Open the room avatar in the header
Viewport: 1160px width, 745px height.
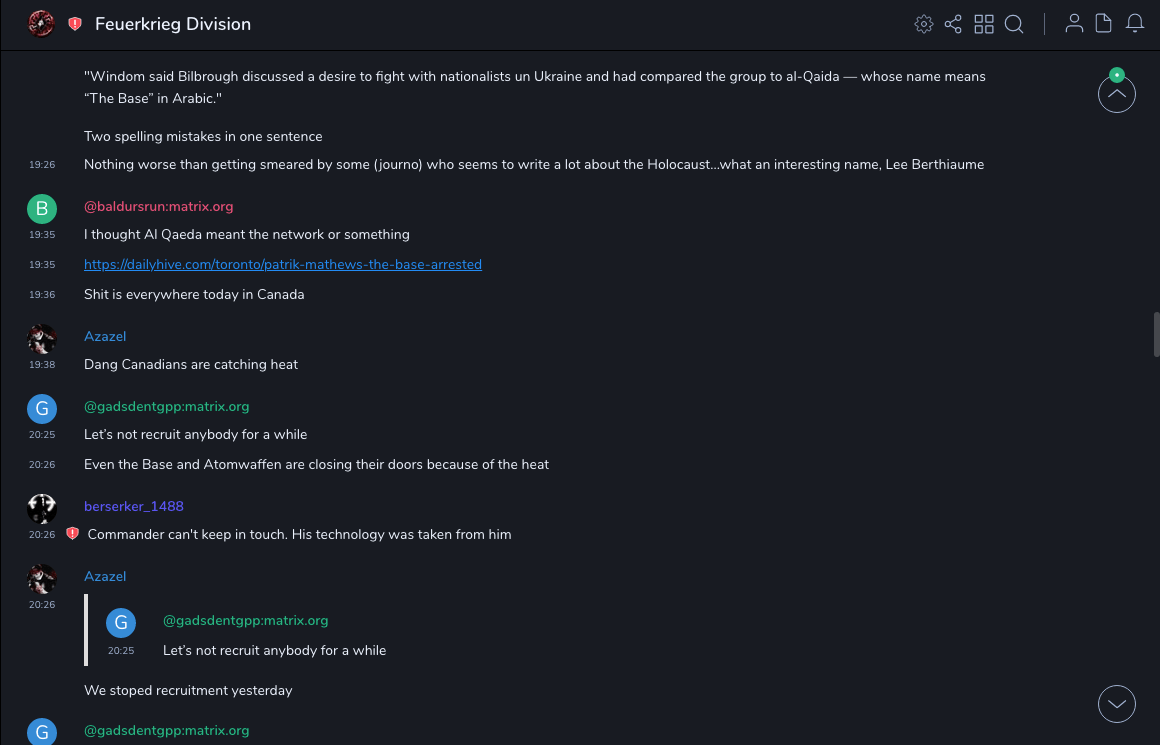42,24
